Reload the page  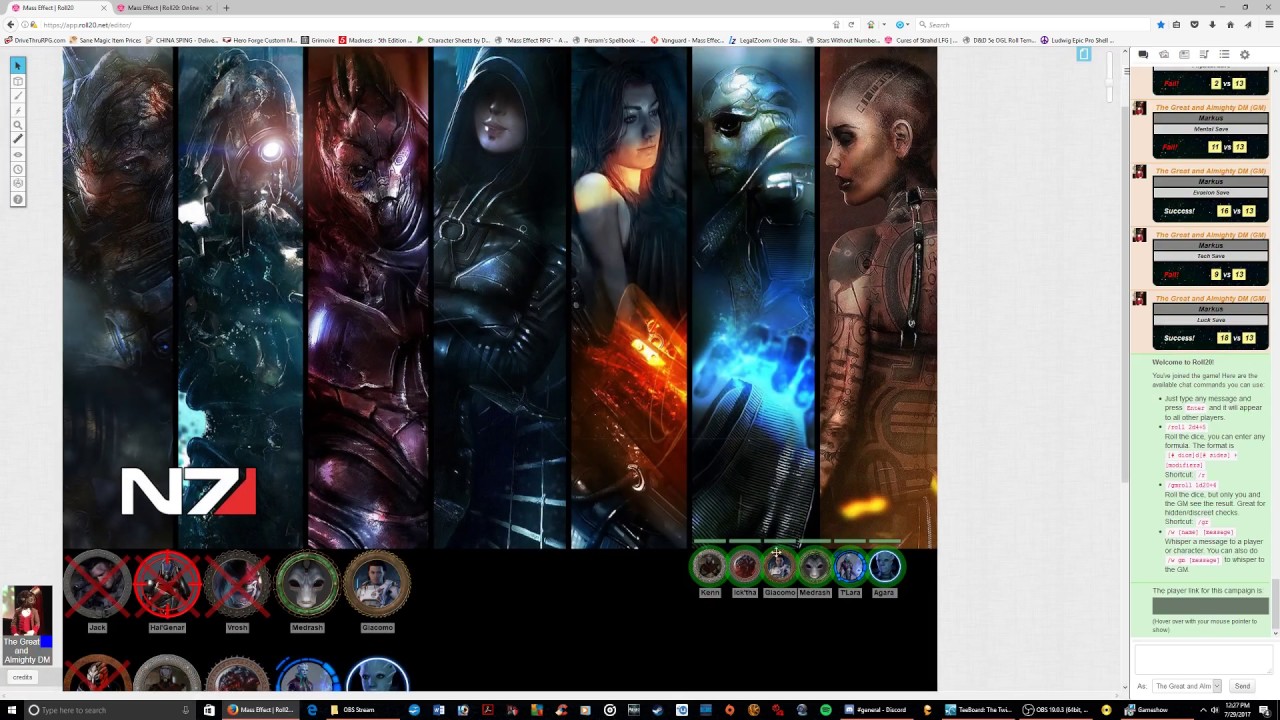pyautogui.click(x=851, y=25)
